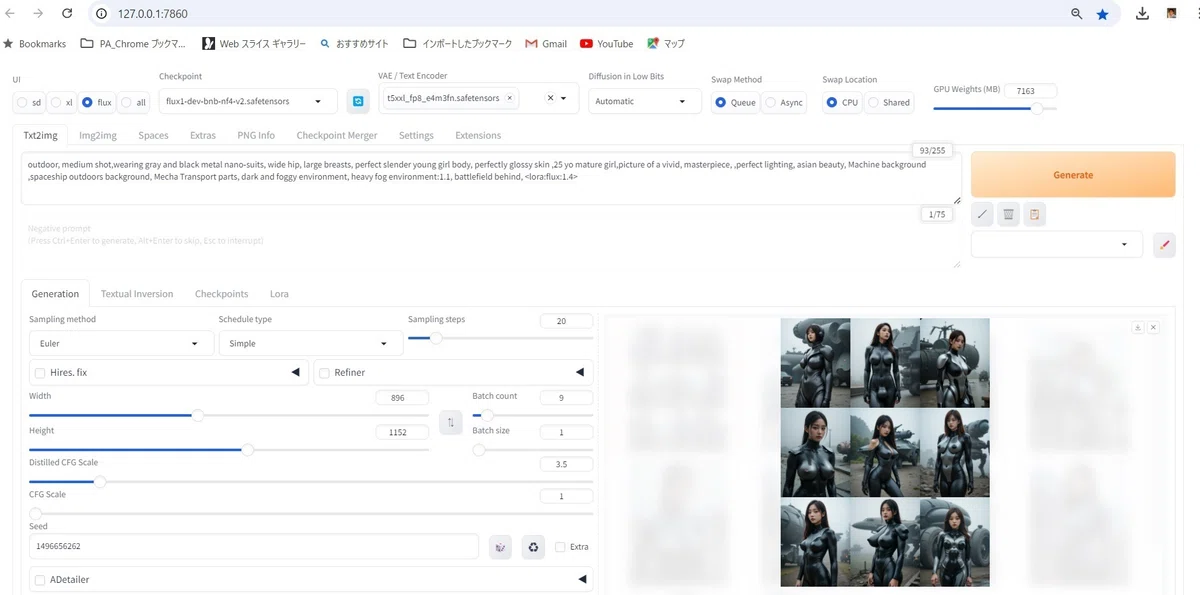
Task: Expand the Refiner section arrow
Action: [x=580, y=372]
